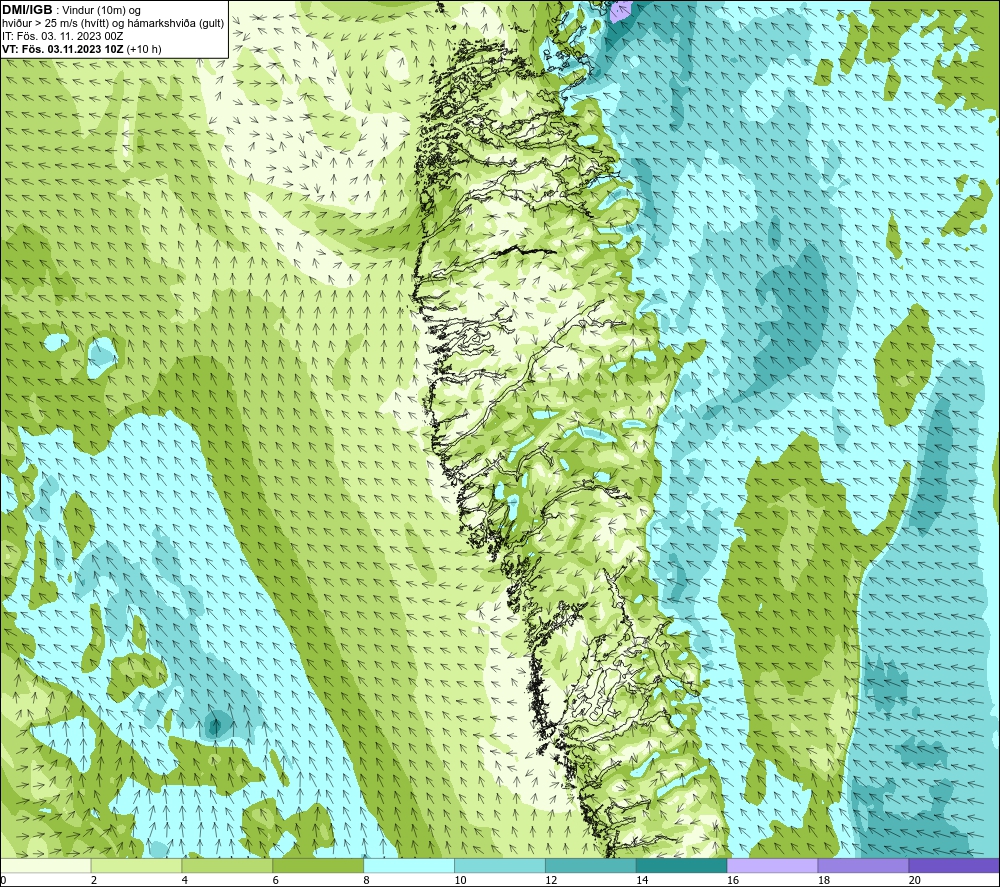Click the 16–18 m/s light purple legend swatch
The height and width of the screenshot is (887, 1000).
[772, 865]
